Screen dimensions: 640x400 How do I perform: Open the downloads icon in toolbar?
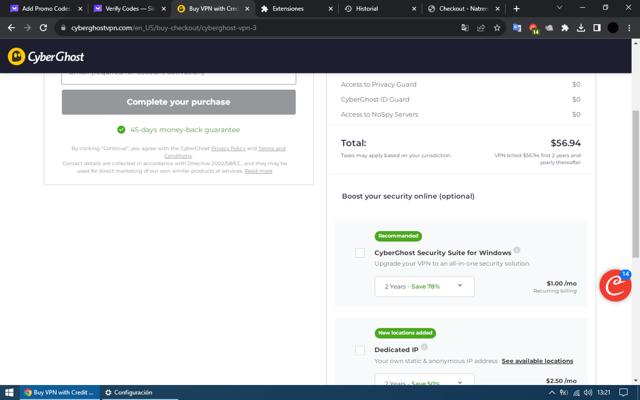(x=581, y=28)
